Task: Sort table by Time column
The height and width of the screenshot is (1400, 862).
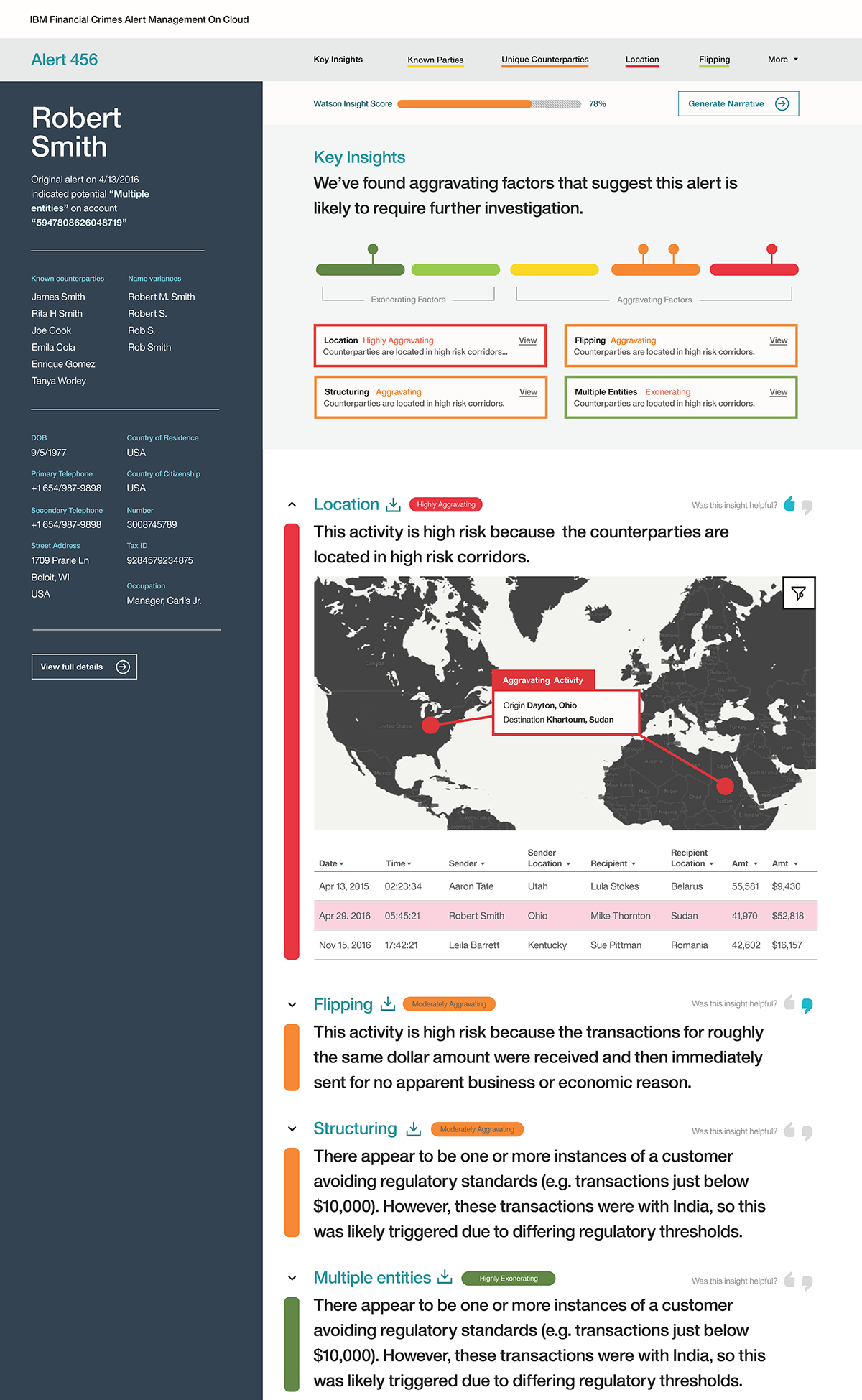Action: [x=398, y=863]
